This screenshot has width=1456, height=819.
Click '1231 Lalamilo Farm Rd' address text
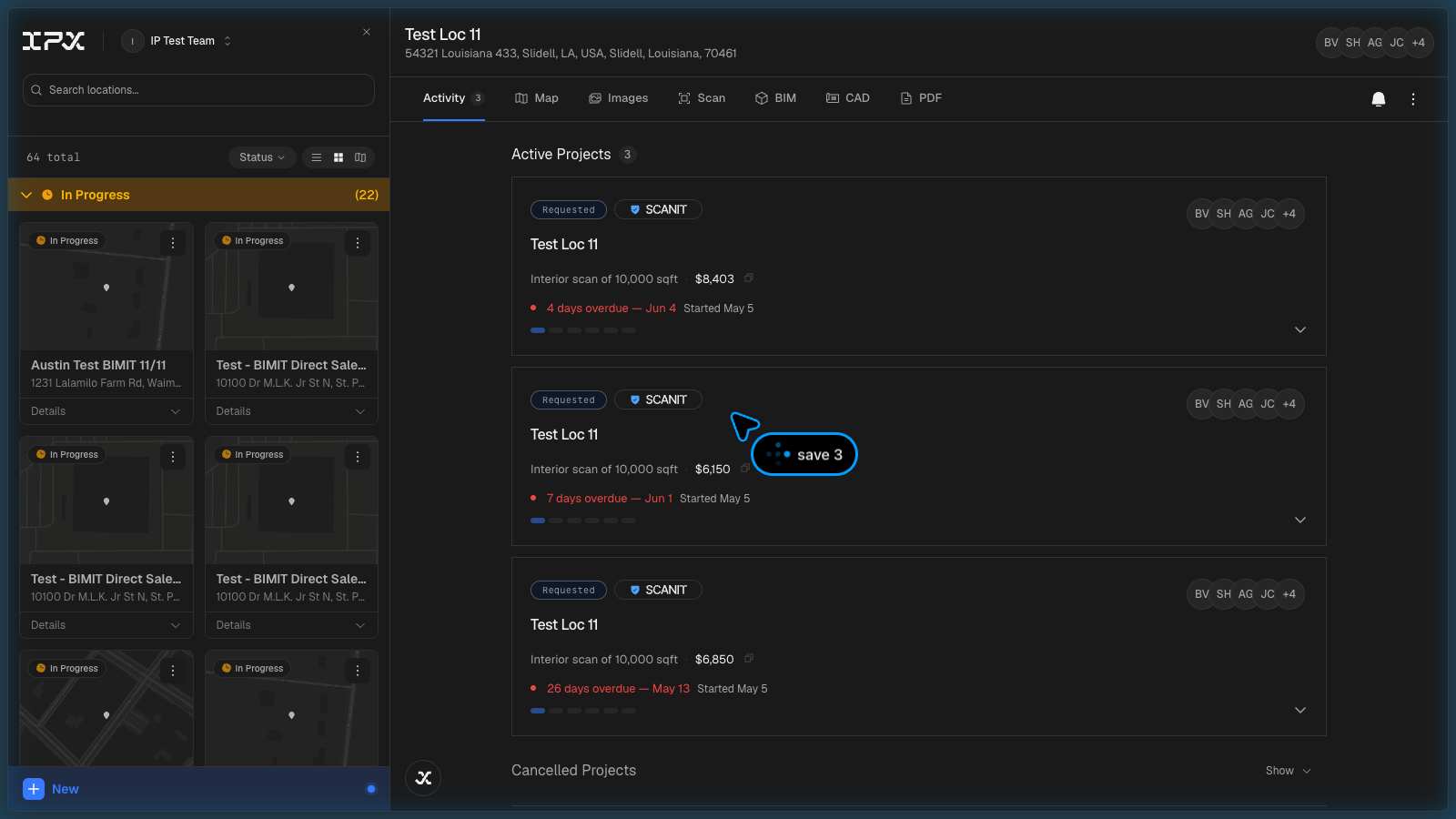tap(106, 383)
